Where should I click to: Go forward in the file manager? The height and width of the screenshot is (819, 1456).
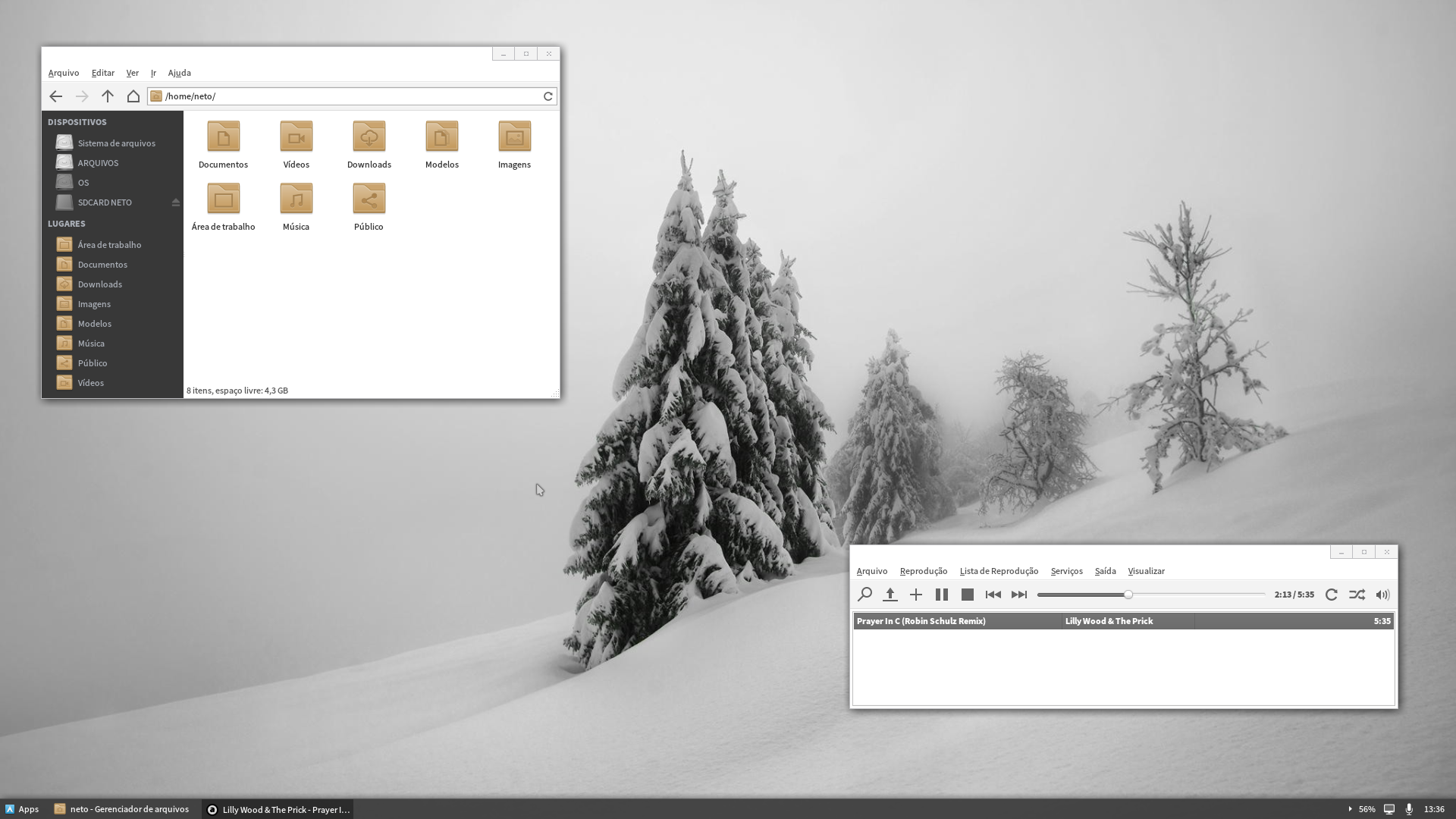point(82,96)
